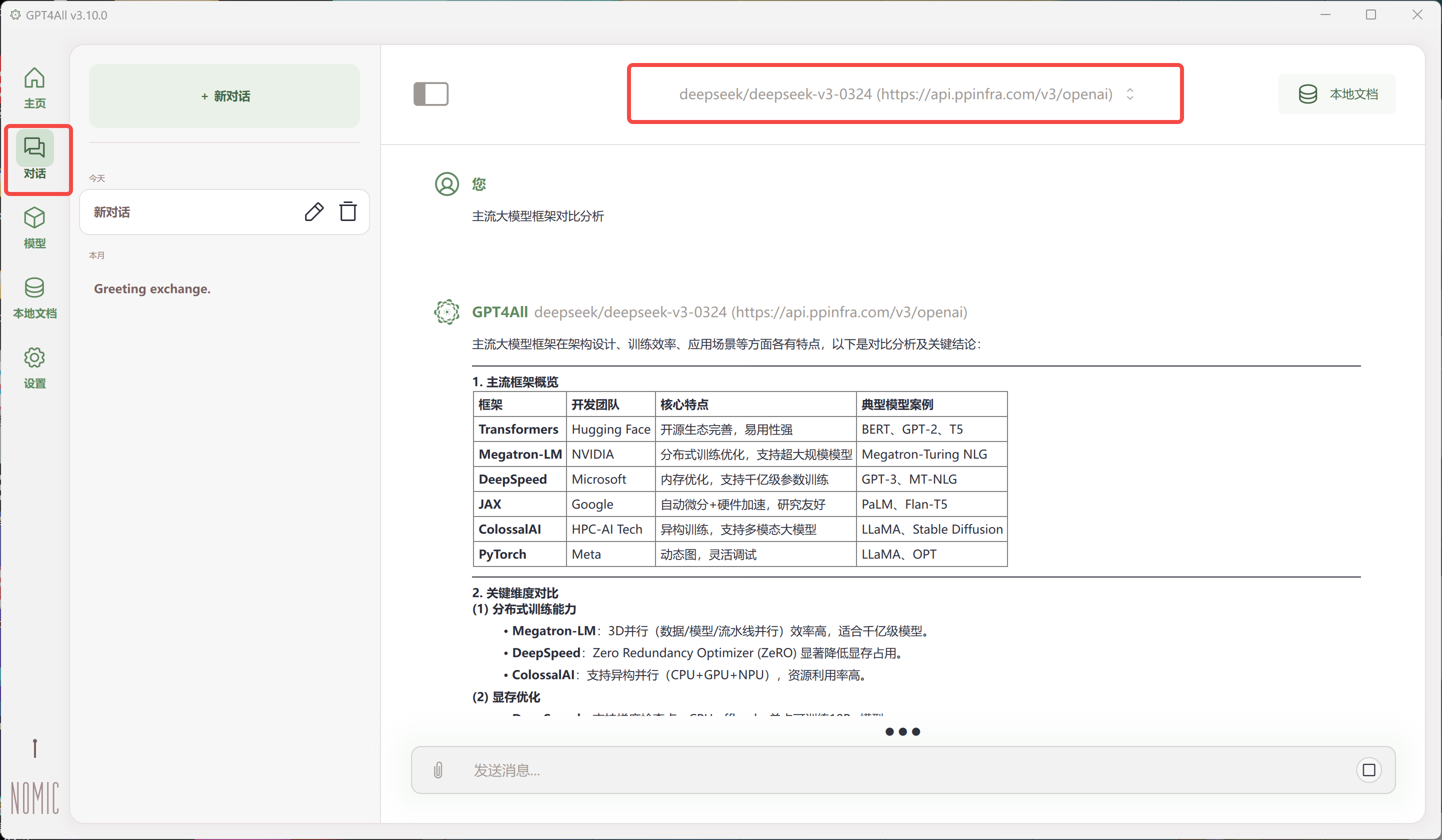Start a new chat with + 新对话
1442x840 pixels.
225,96
